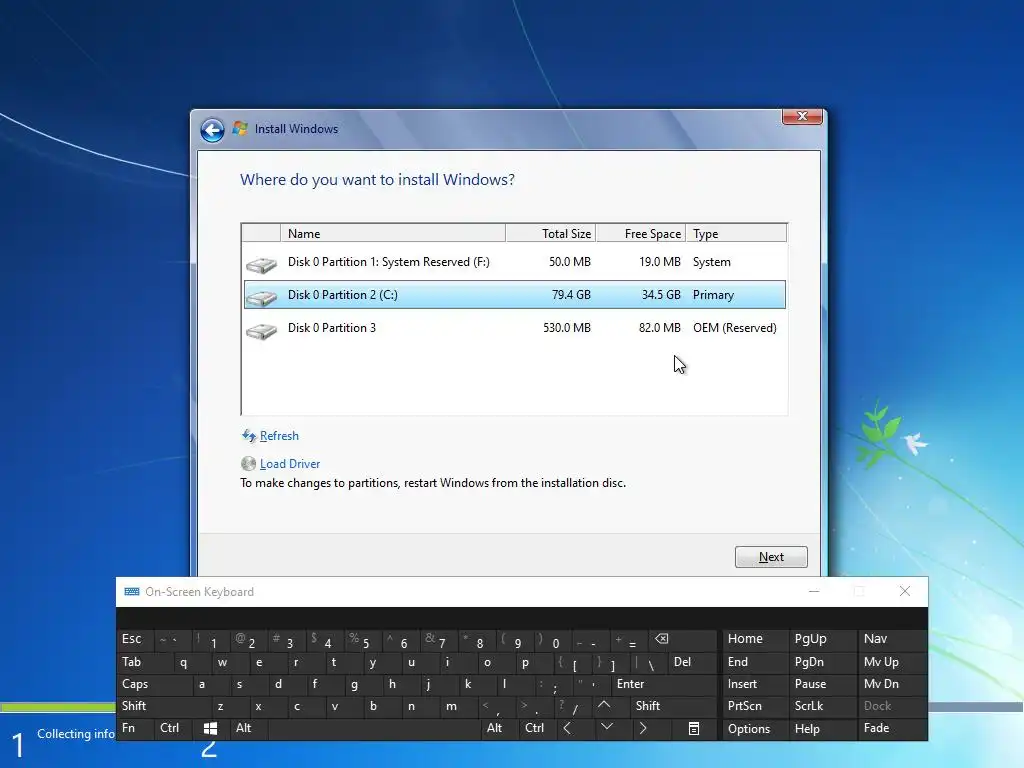Tap the PgUp key
The height and width of the screenshot is (768, 1024).
(x=822, y=639)
